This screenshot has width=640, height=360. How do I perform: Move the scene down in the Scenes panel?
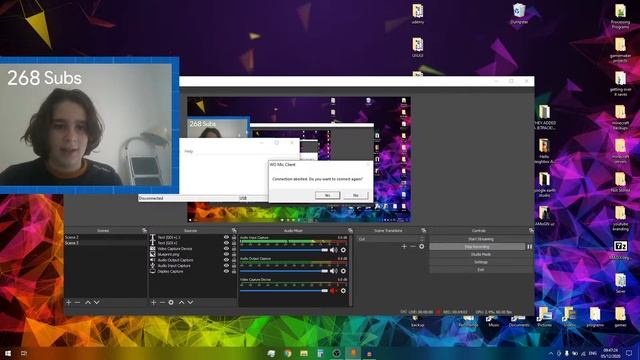coord(97,302)
